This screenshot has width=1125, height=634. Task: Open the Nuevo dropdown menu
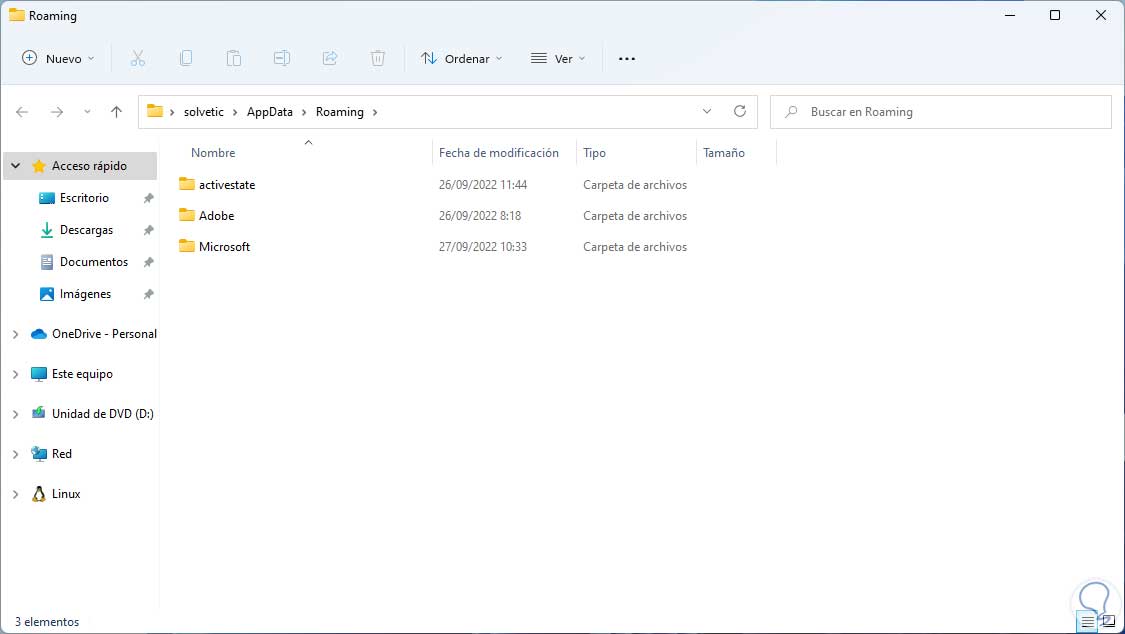pyautogui.click(x=58, y=59)
